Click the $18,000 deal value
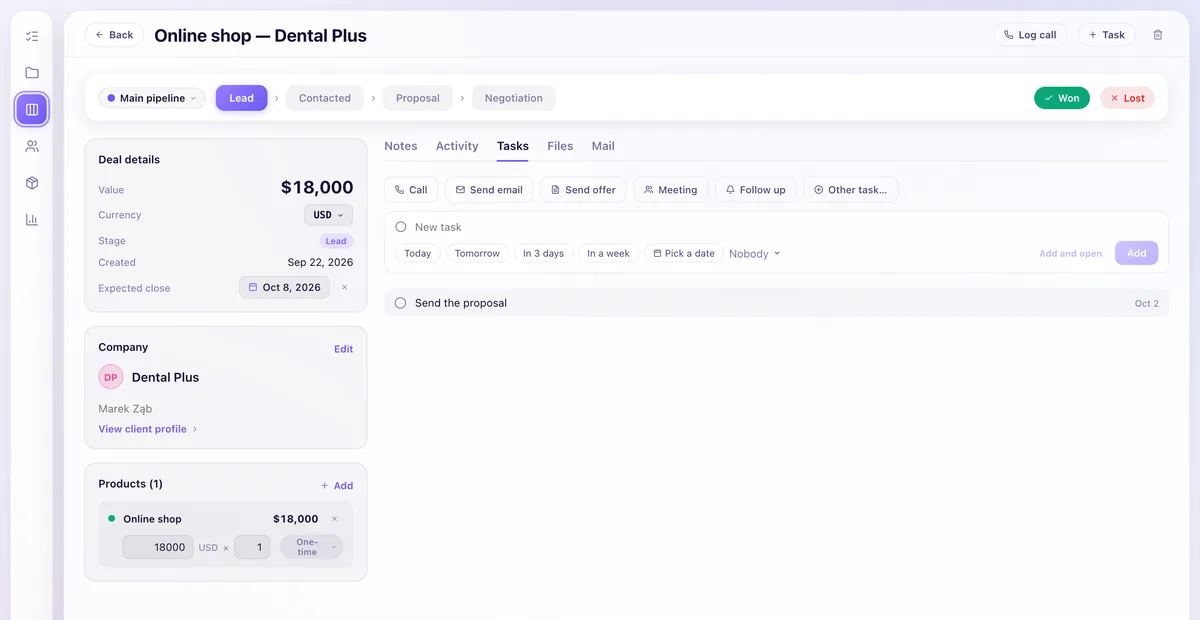The height and width of the screenshot is (620, 1200). (x=317, y=187)
